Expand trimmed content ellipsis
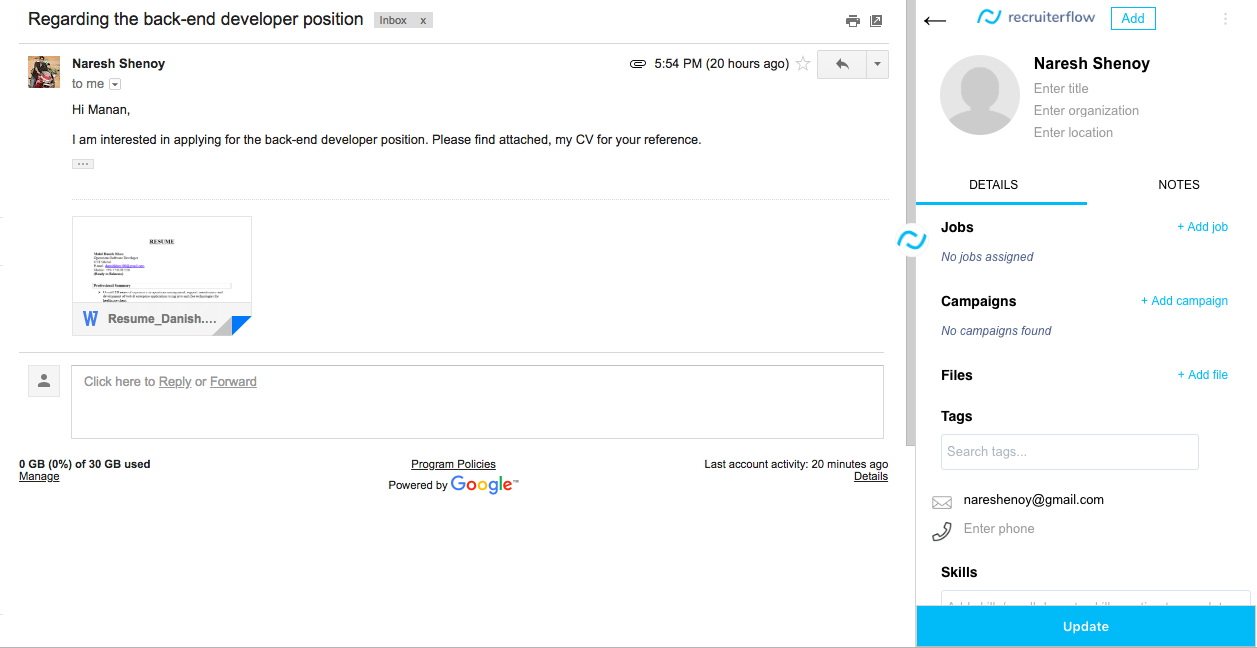Screen dimensions: 1257x648 83,164
